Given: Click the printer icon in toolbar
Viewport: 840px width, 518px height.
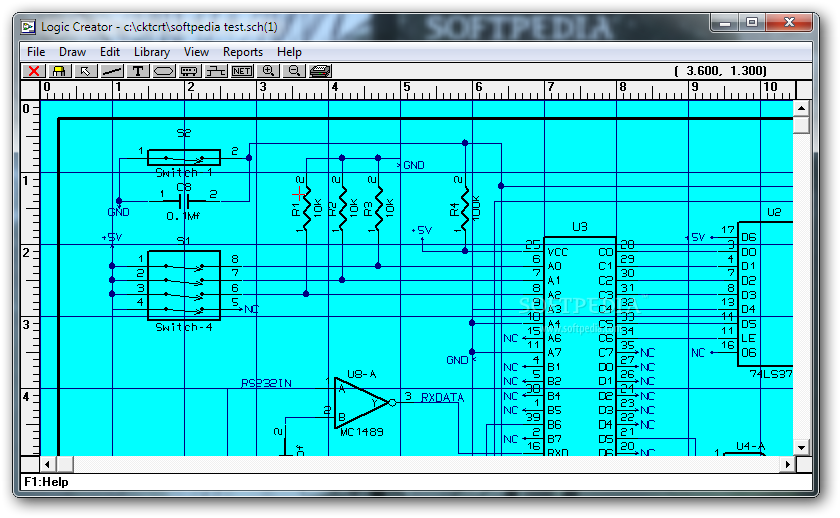Looking at the screenshot, I should click(x=320, y=71).
